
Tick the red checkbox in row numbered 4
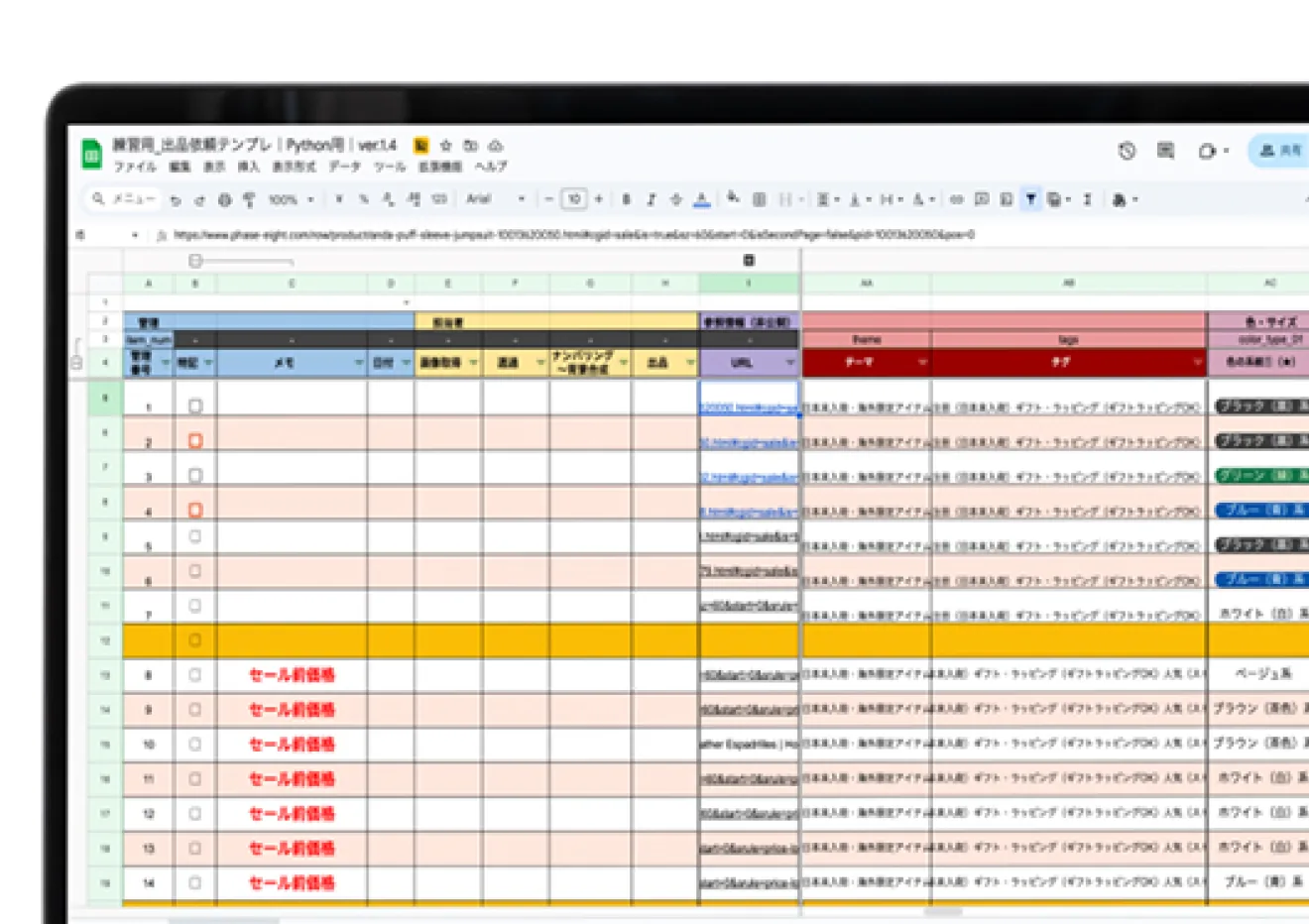[195, 510]
